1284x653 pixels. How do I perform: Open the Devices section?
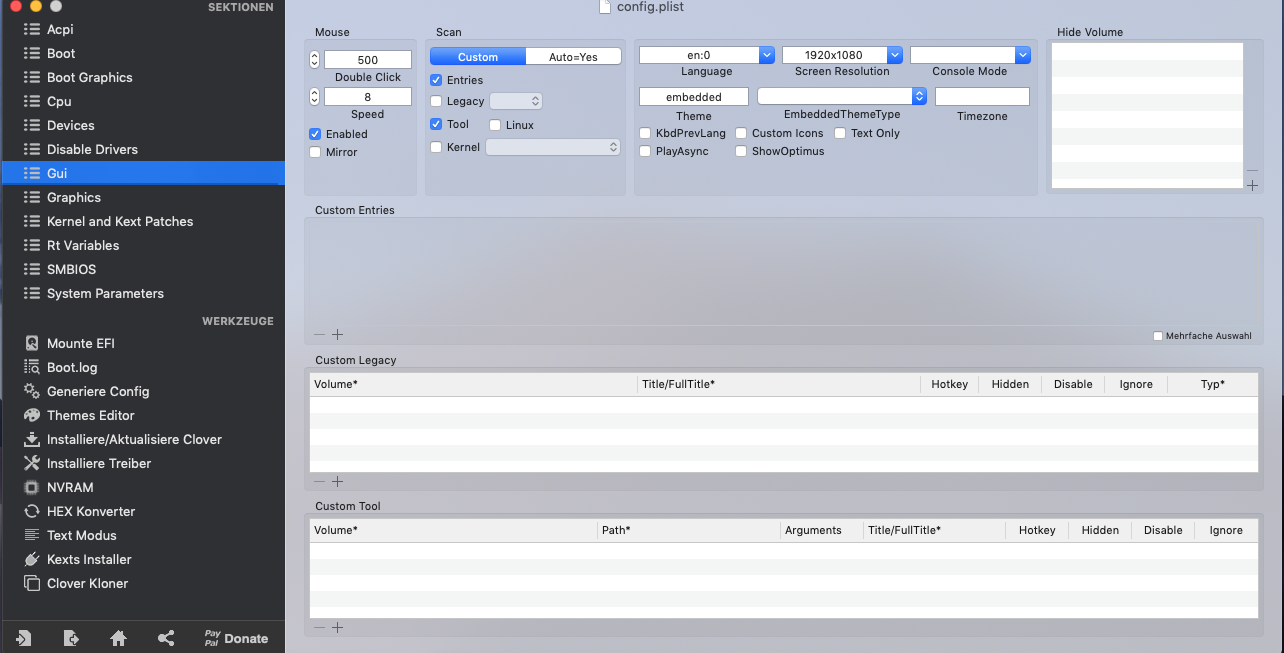tap(142, 125)
